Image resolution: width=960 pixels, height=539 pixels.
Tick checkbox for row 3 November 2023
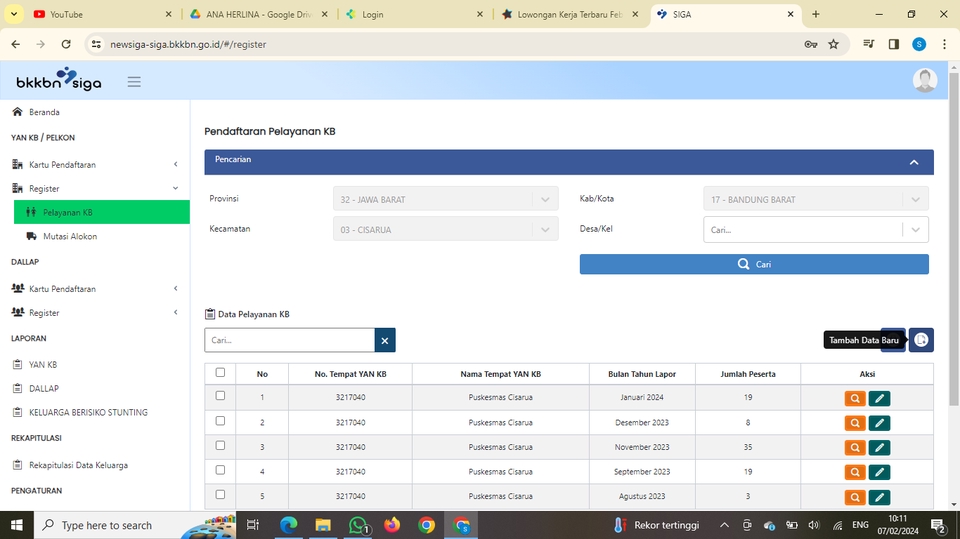[x=220, y=445]
